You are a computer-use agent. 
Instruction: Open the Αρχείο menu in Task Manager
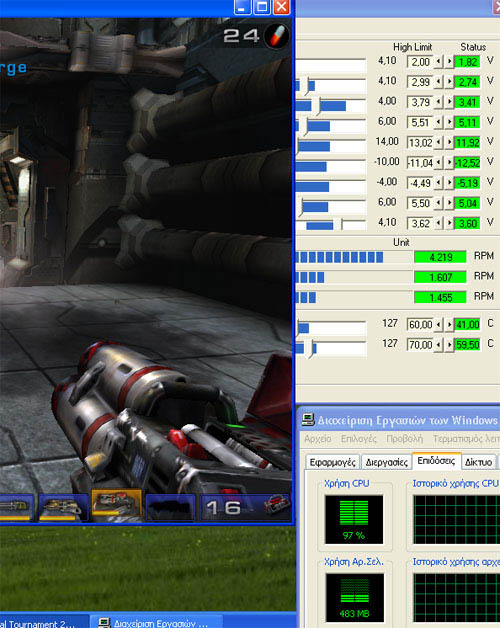318,439
